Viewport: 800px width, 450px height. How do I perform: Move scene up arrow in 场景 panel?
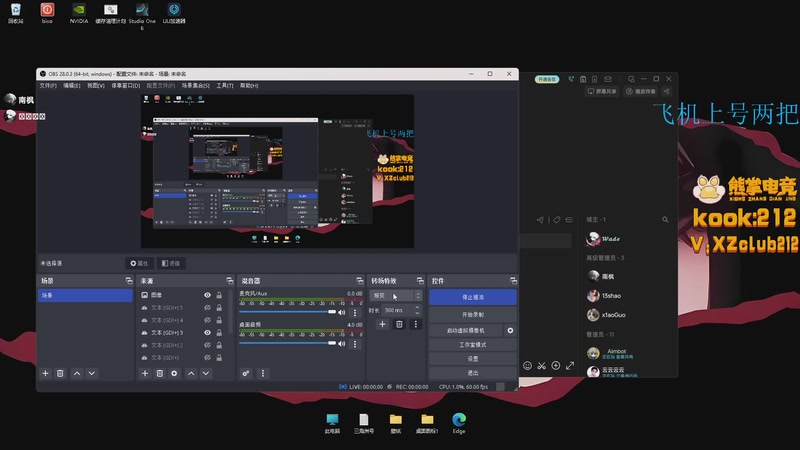click(77, 373)
